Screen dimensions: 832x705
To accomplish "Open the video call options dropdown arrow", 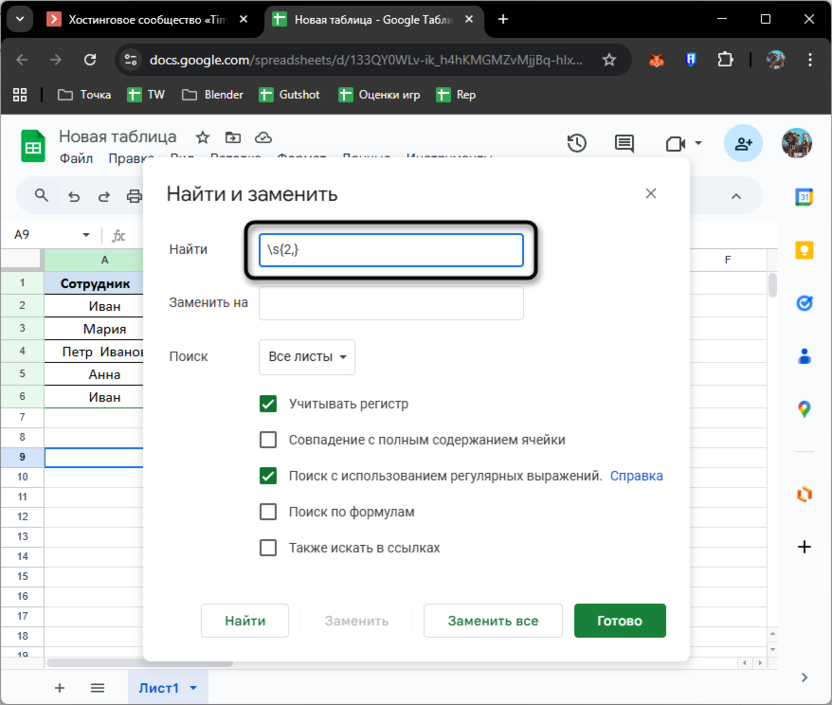I will [698, 144].
